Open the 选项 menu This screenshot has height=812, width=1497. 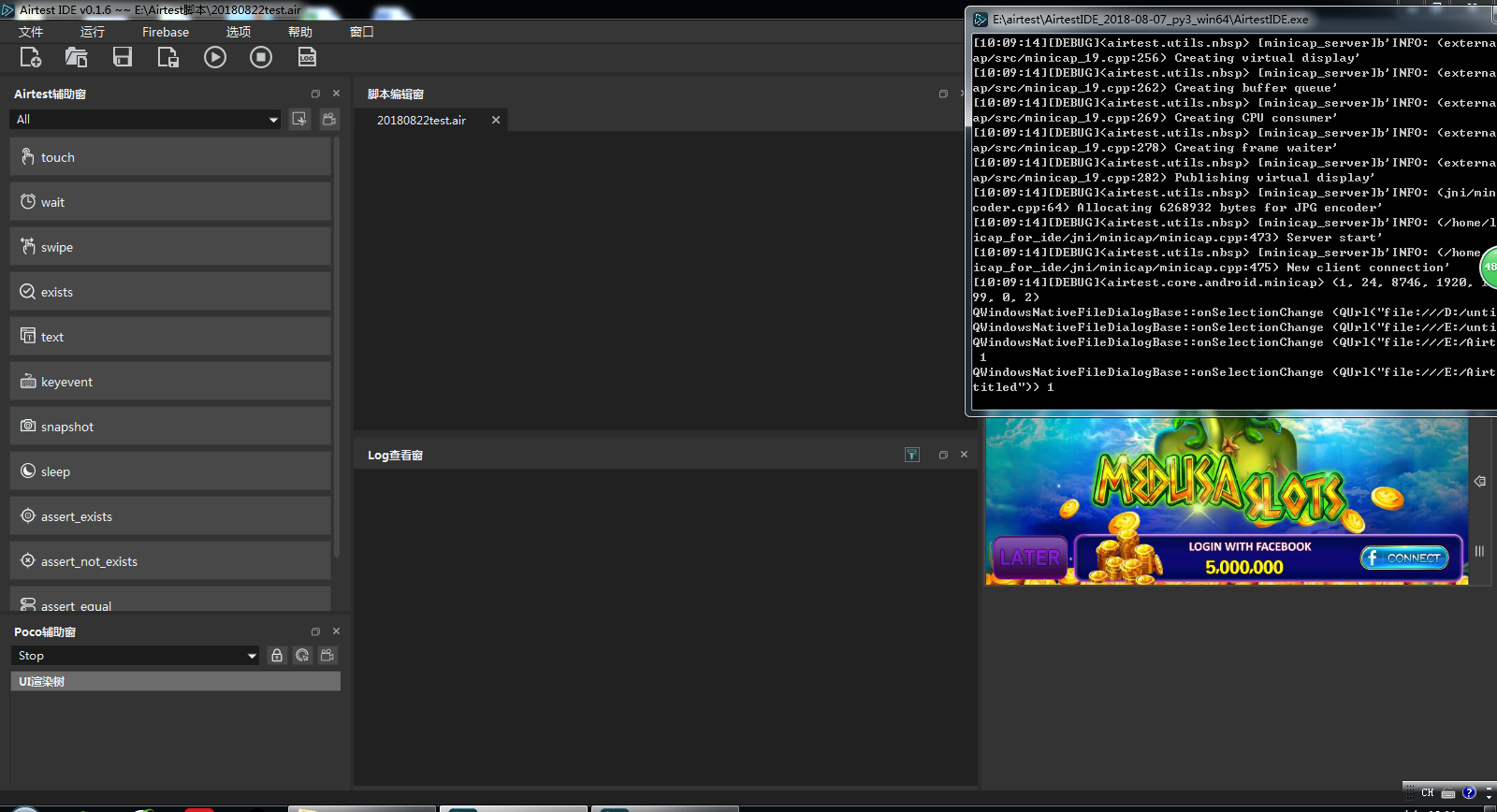pyautogui.click(x=239, y=32)
